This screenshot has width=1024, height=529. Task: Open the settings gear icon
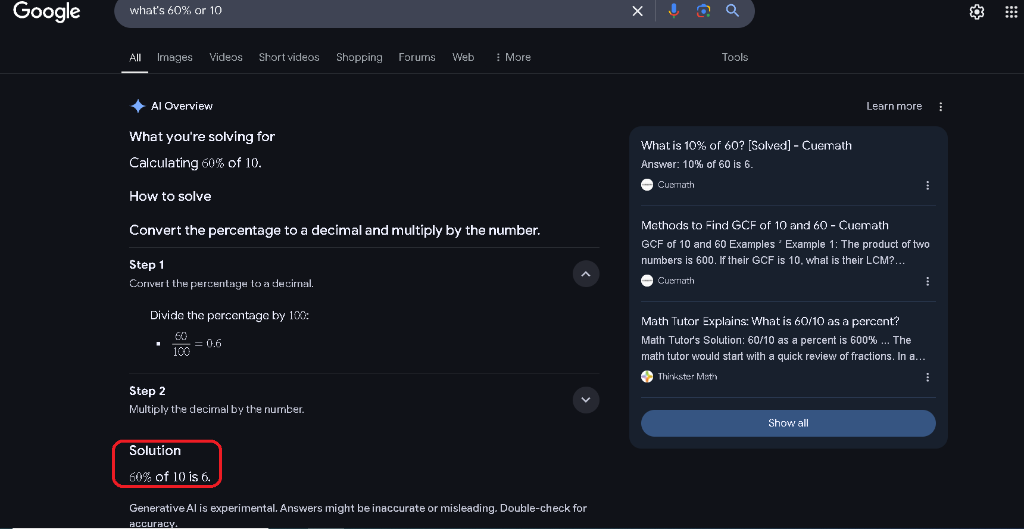(977, 12)
